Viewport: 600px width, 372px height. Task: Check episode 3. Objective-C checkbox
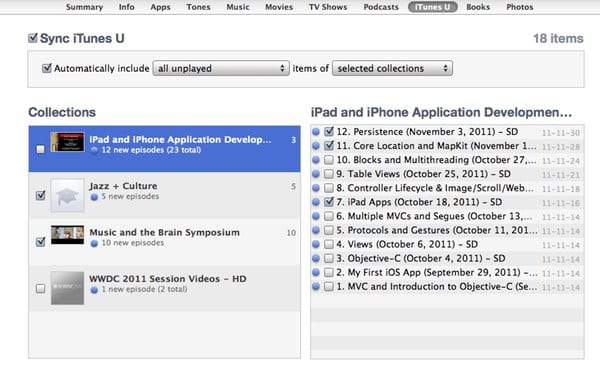[329, 259]
